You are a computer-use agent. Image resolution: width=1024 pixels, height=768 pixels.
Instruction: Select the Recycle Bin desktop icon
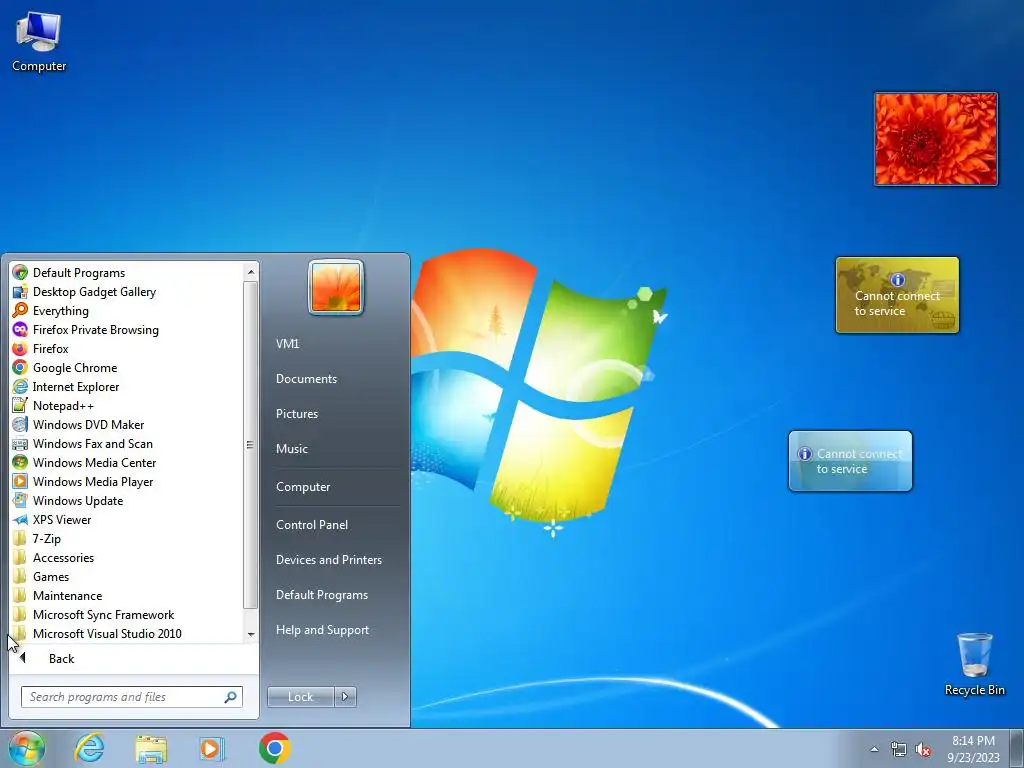[x=974, y=664]
